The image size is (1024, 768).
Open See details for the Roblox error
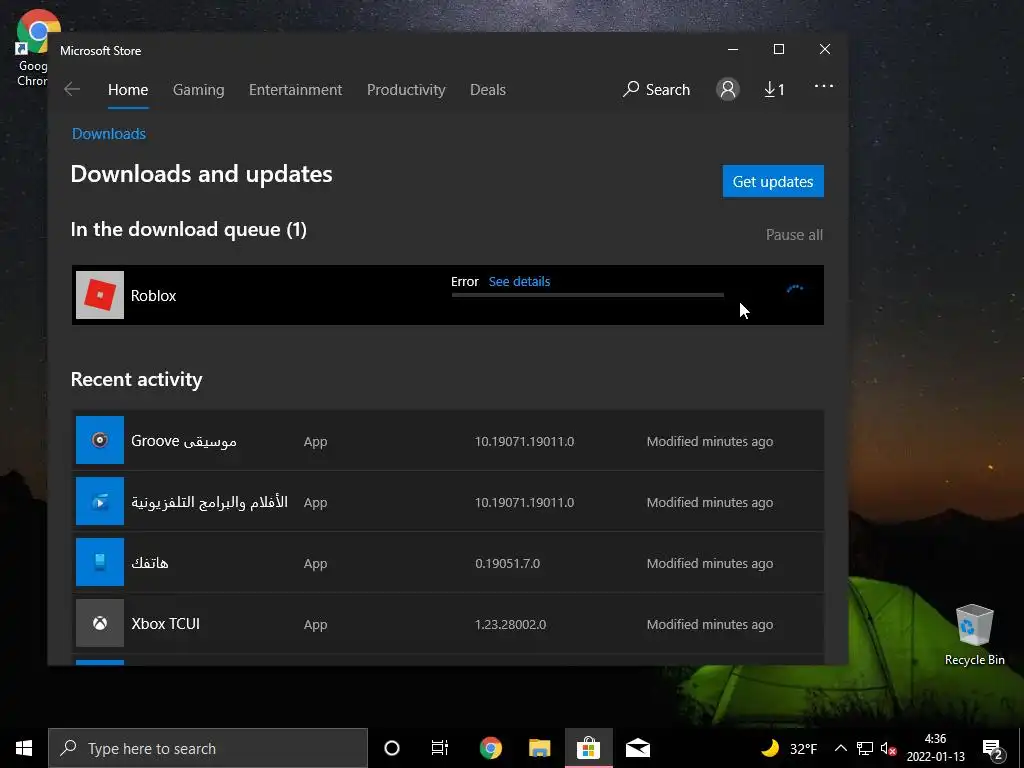click(x=519, y=281)
